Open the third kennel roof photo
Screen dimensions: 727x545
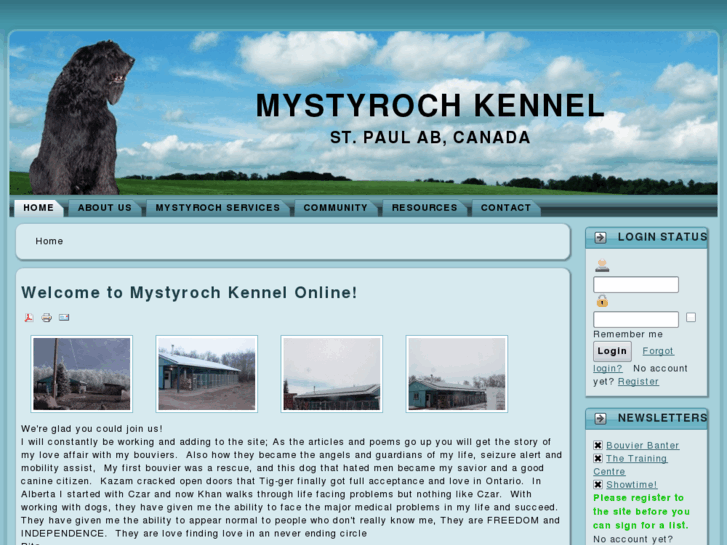(x=332, y=374)
